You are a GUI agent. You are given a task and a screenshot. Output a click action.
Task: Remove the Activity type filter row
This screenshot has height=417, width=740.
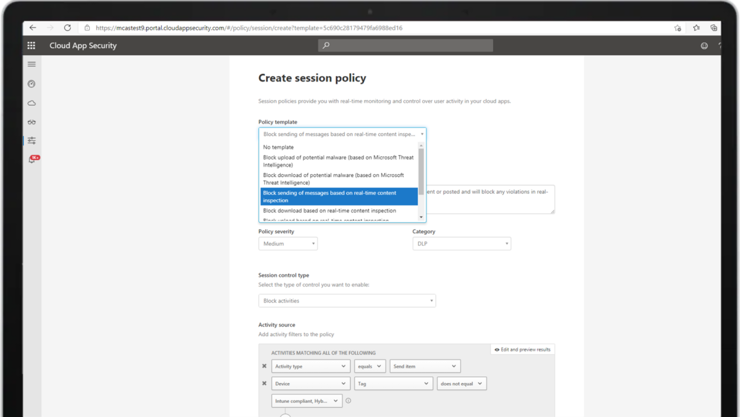click(264, 366)
